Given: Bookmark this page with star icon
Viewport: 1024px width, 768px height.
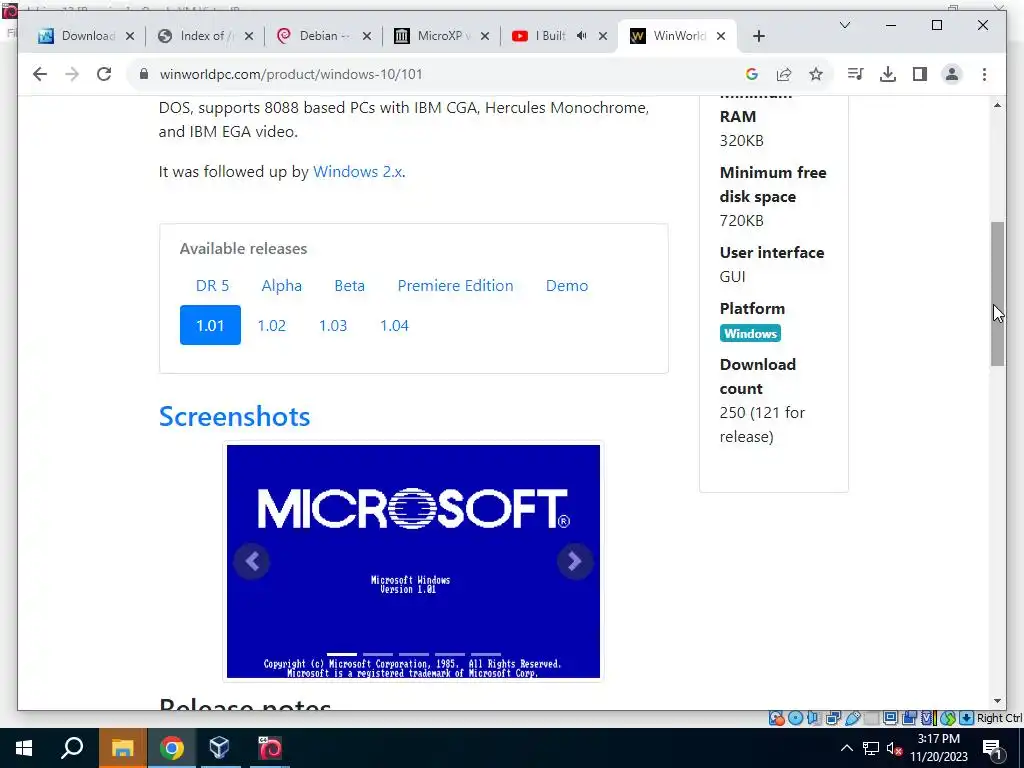Looking at the screenshot, I should tap(816, 74).
